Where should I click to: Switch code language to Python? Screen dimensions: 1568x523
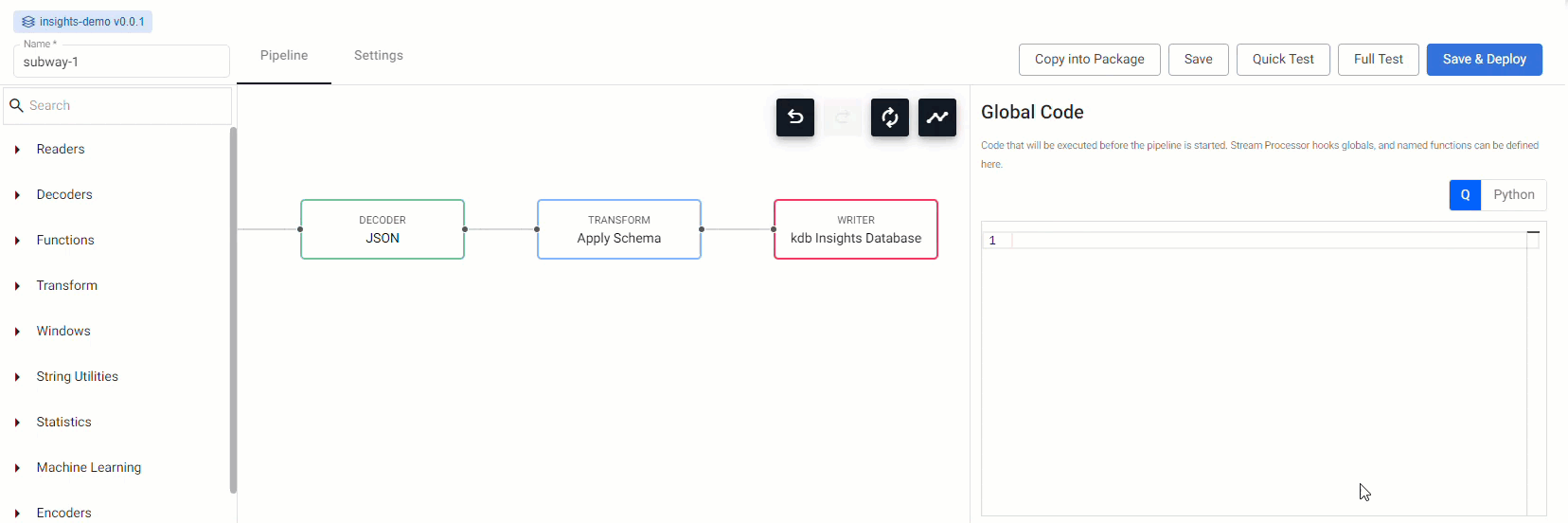[x=1513, y=195]
